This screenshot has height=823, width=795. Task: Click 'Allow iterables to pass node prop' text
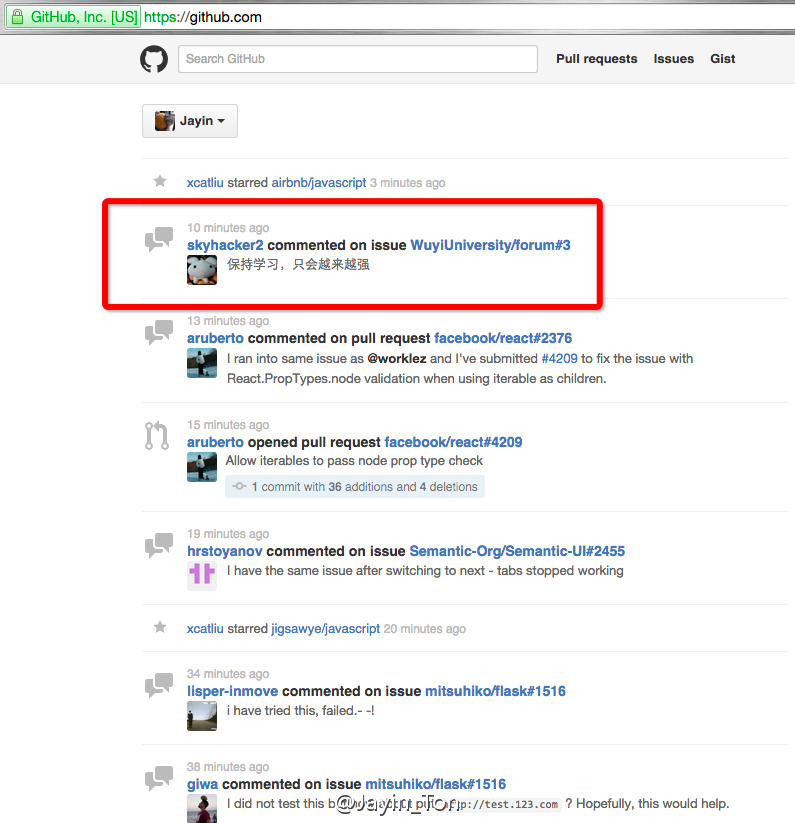354,461
